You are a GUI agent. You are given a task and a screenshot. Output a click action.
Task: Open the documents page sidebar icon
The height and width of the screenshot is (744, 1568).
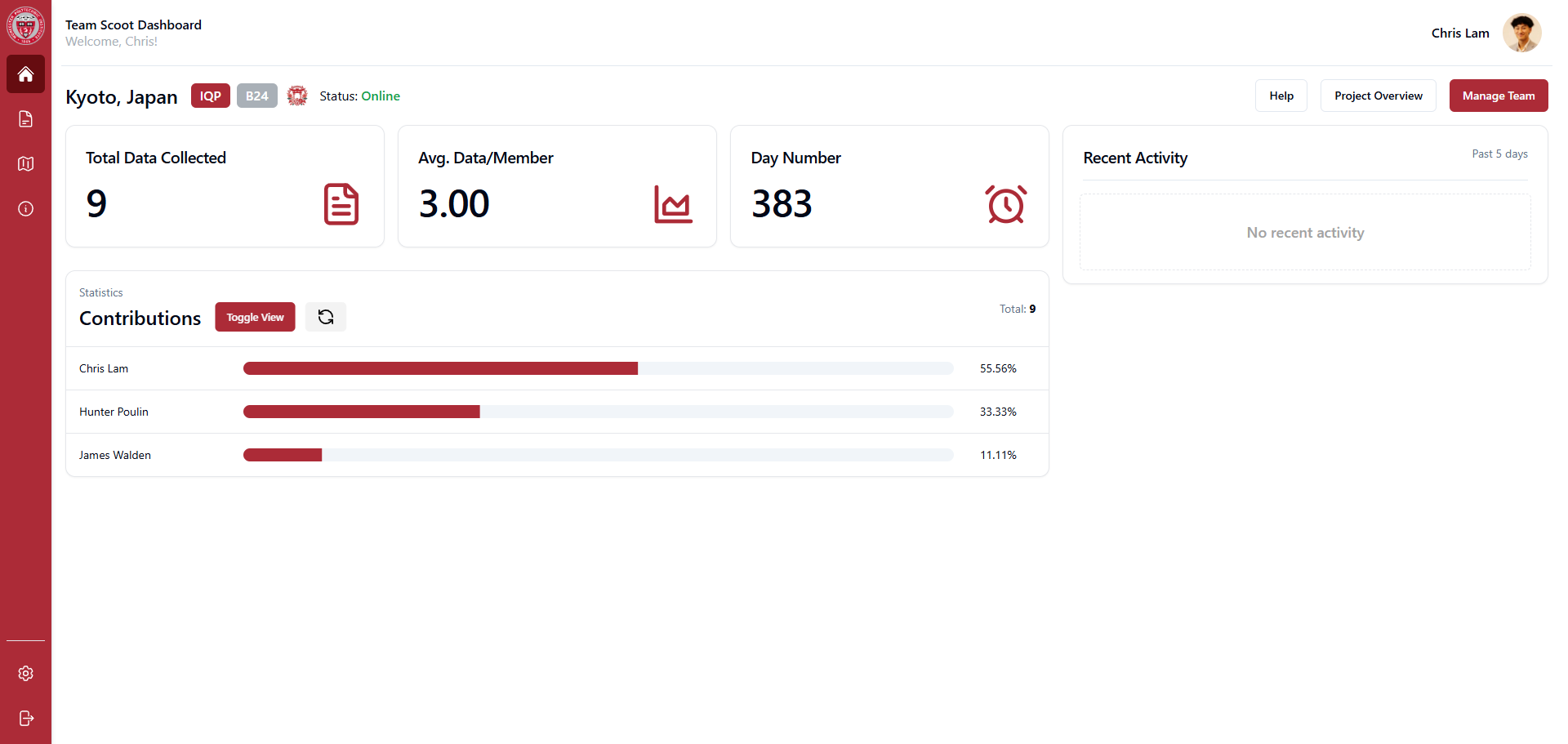coord(25,119)
